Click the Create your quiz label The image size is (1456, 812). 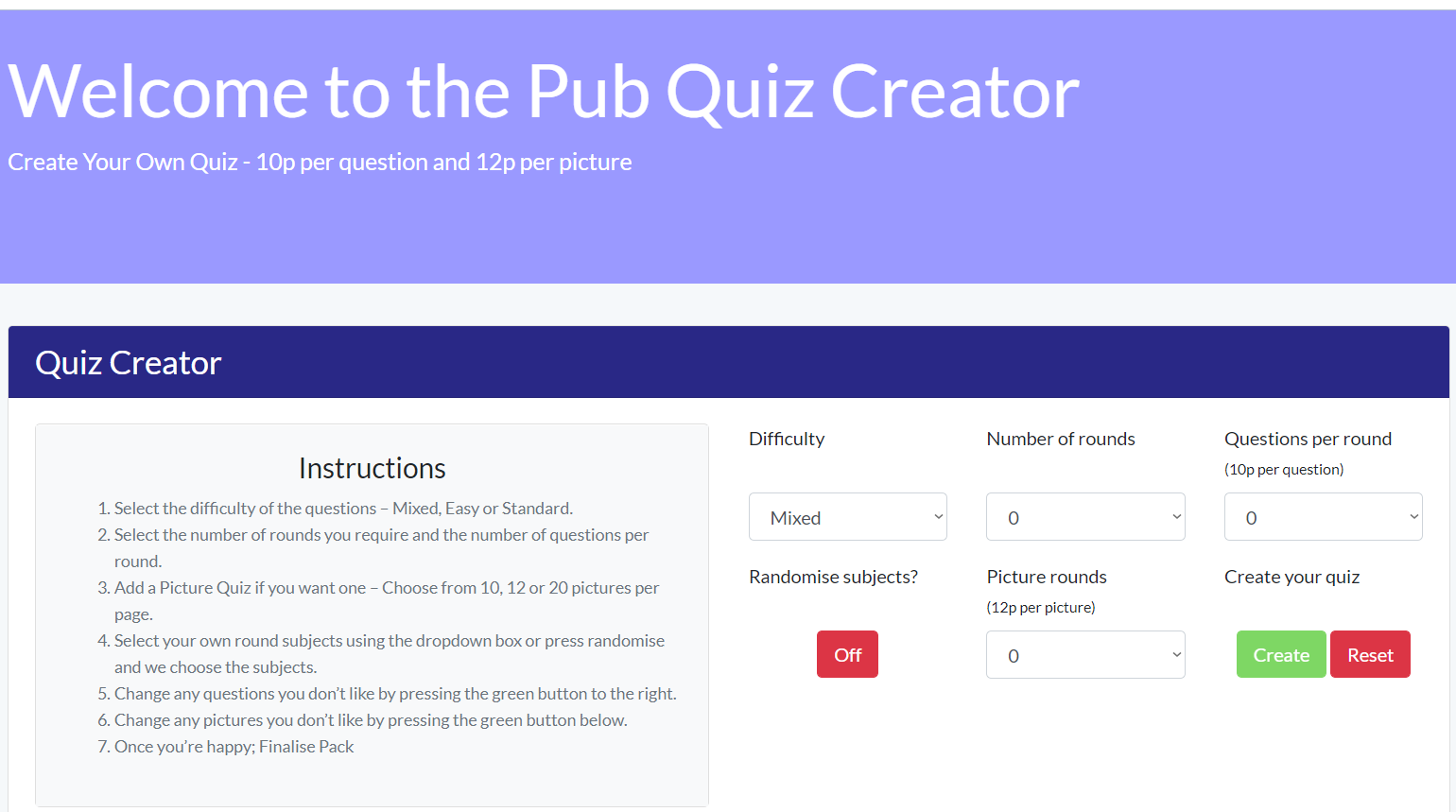pyautogui.click(x=1291, y=577)
